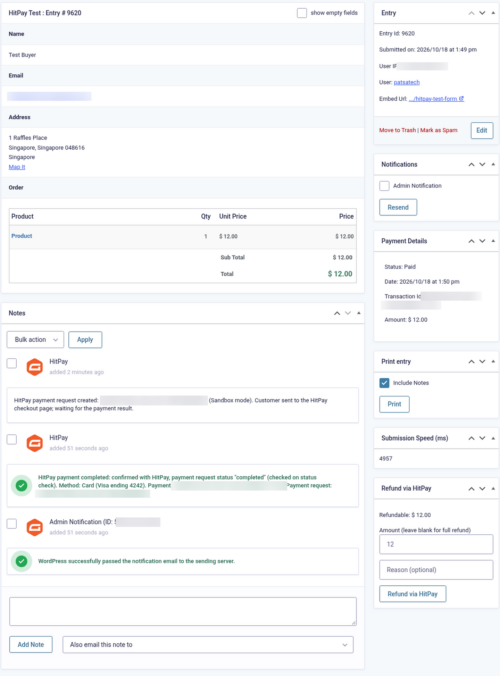This screenshot has height=676, width=500.
Task: Focus the refund Reason (optional) field
Action: pyautogui.click(x=436, y=570)
